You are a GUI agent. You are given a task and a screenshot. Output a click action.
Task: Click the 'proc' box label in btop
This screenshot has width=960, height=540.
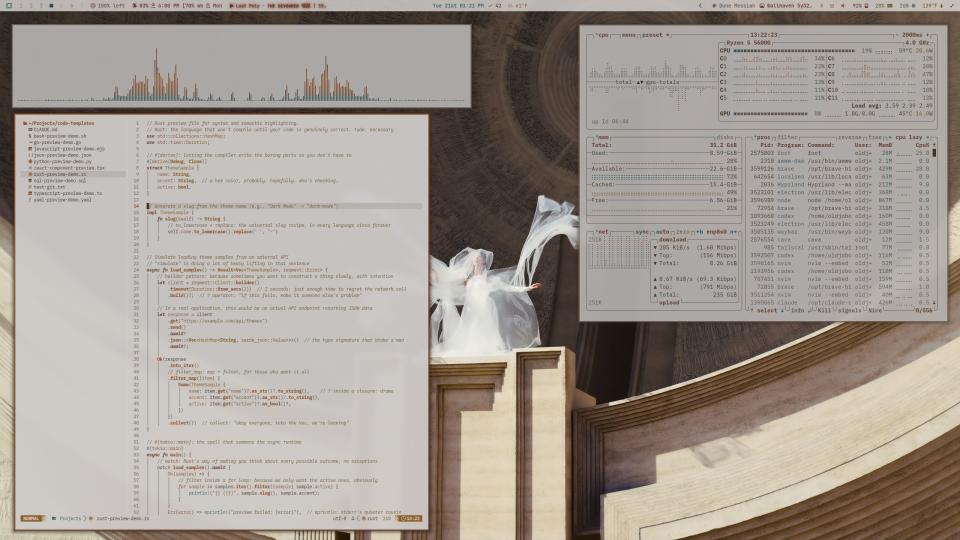point(762,137)
